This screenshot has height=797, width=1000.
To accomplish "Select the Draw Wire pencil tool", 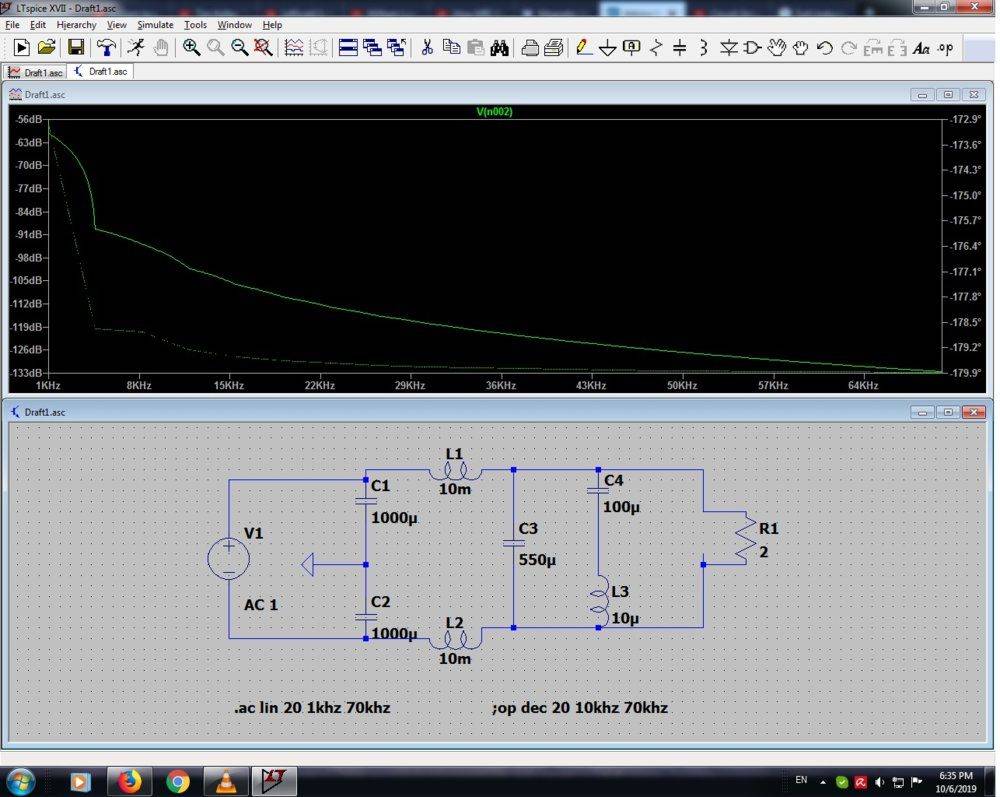I will 582,47.
